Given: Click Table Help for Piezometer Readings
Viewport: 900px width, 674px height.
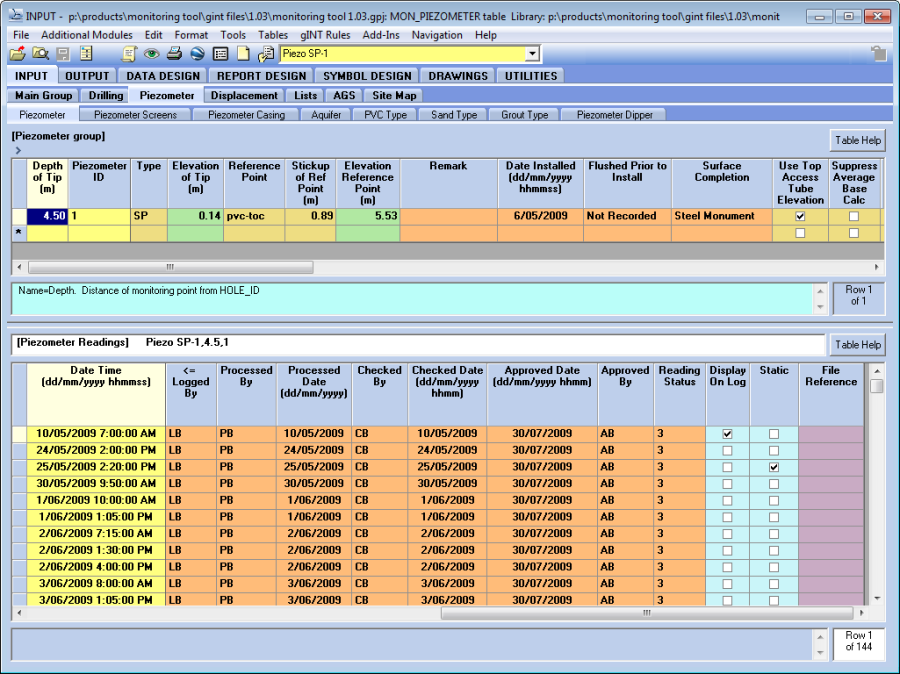Looking at the screenshot, I should point(857,345).
